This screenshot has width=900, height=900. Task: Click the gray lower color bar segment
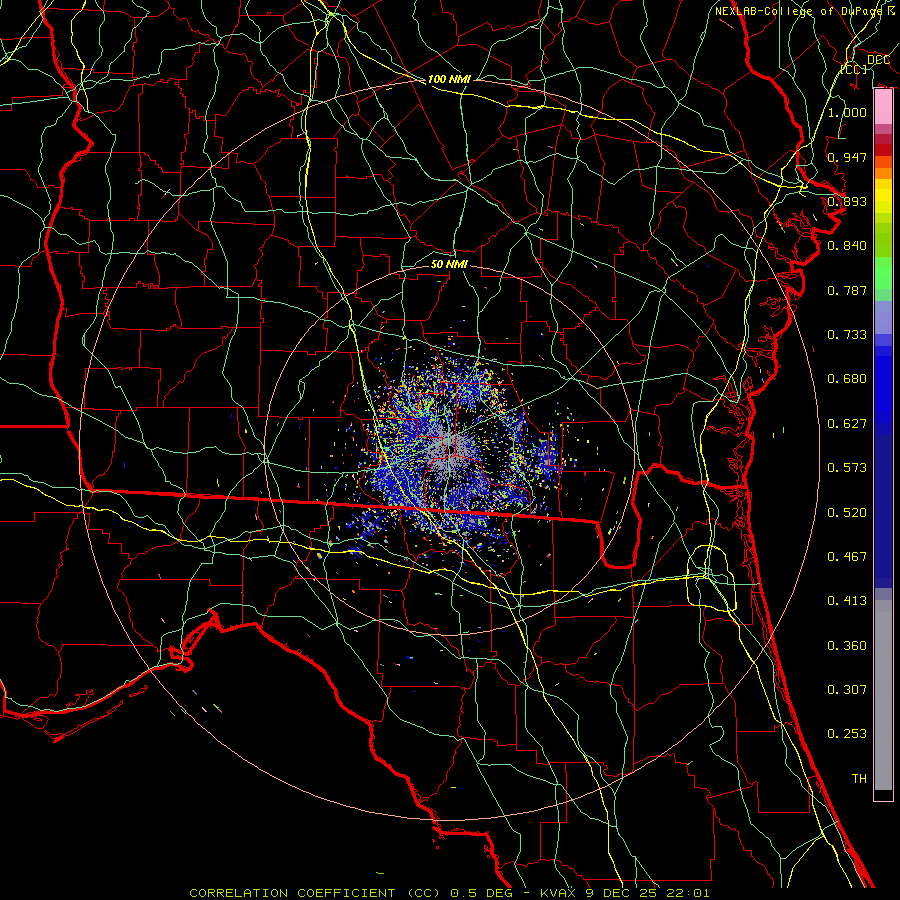883,695
